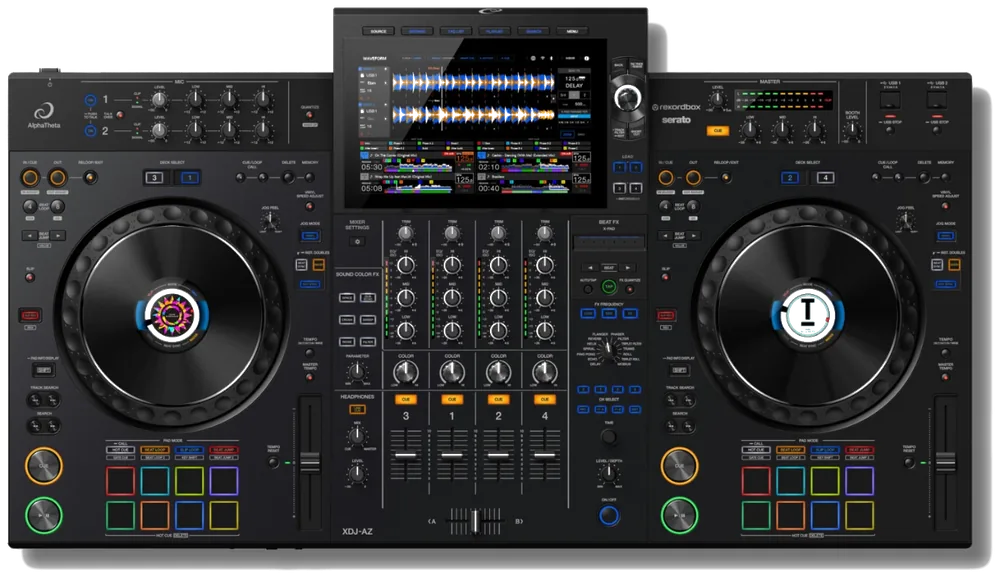Screen dimensions: 1000x578
Task: Click left deck search fast-forward button
Action: pyautogui.click(x=54, y=426)
